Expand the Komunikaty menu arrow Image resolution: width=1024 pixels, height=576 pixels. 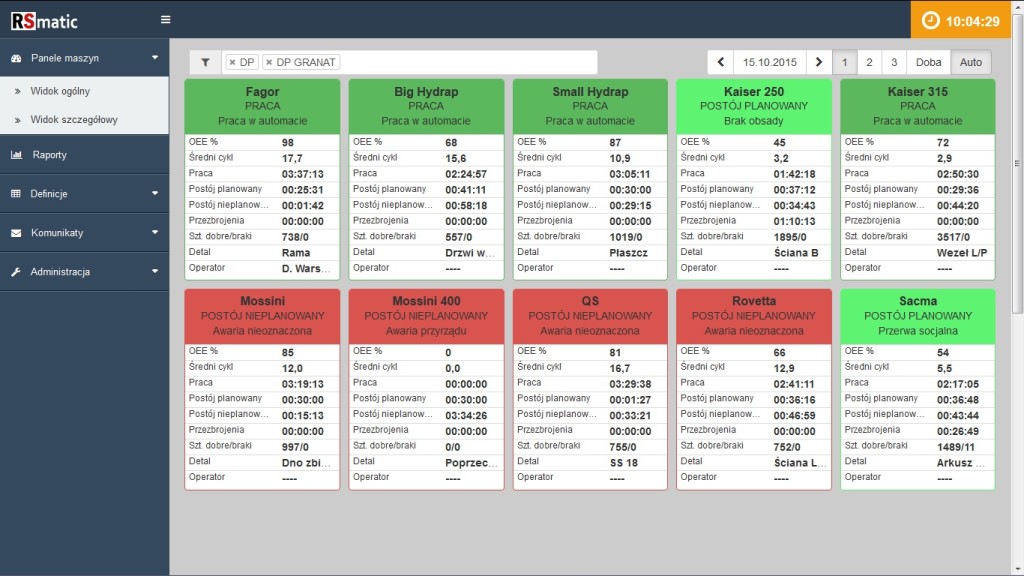pos(155,232)
